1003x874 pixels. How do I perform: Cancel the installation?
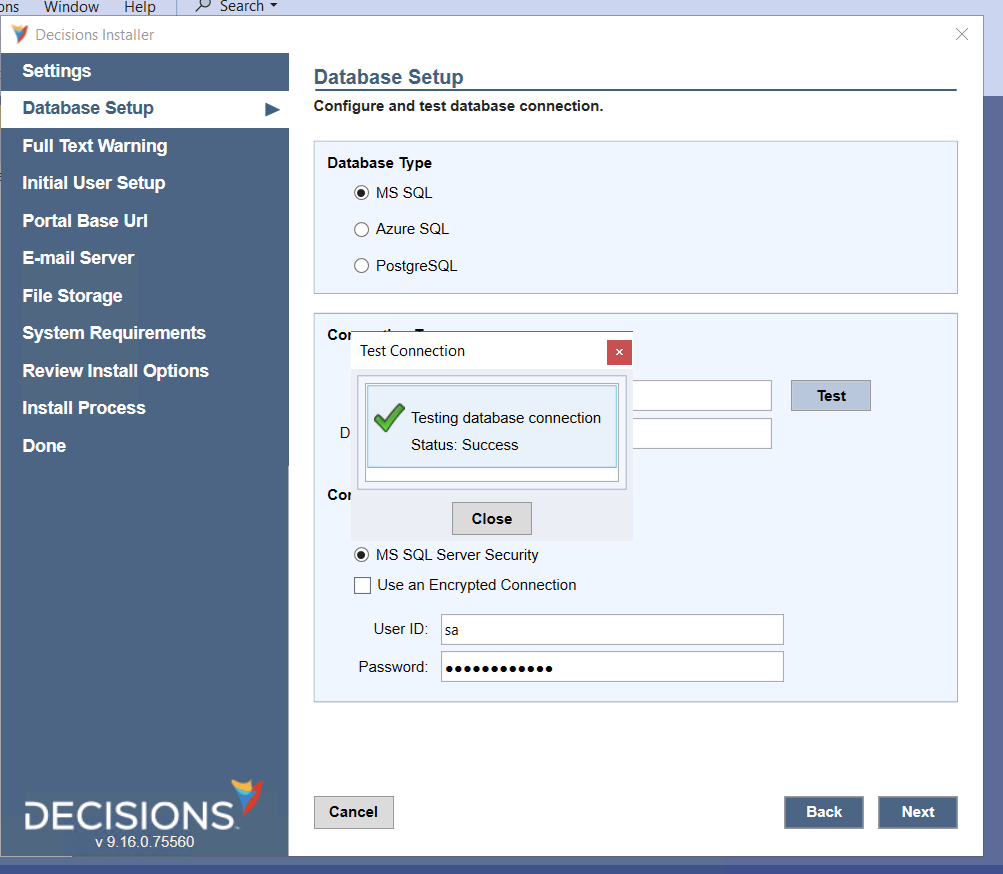coord(353,812)
